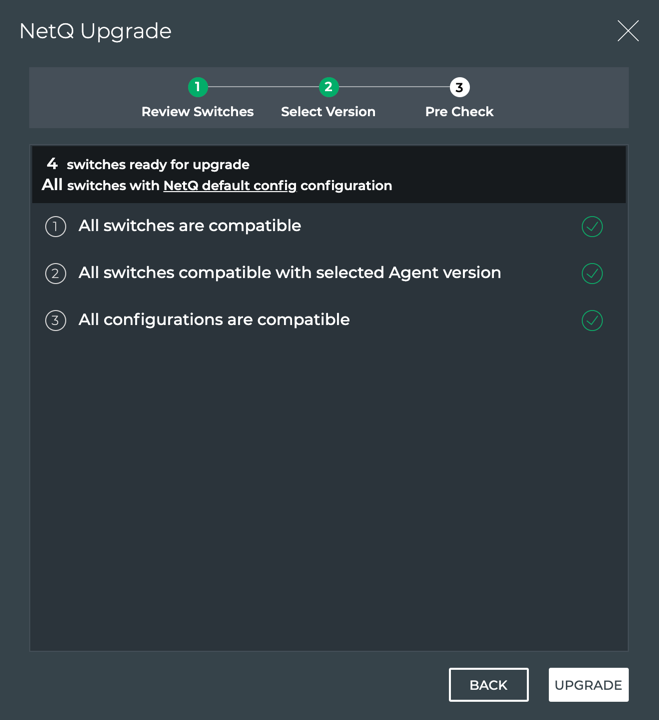
Task: Close the NetQ Upgrade dialog
Action: tap(628, 31)
